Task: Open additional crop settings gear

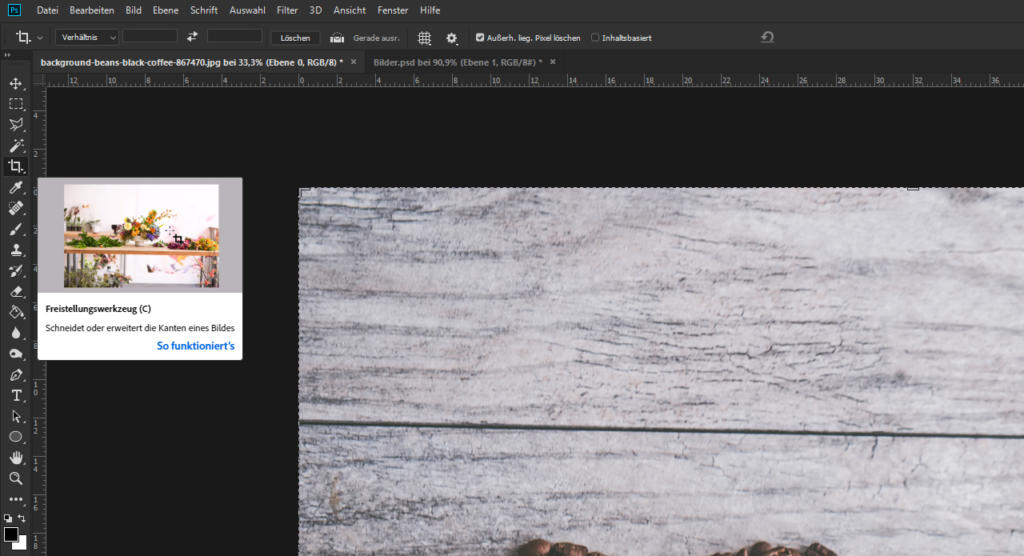Action: (x=451, y=38)
